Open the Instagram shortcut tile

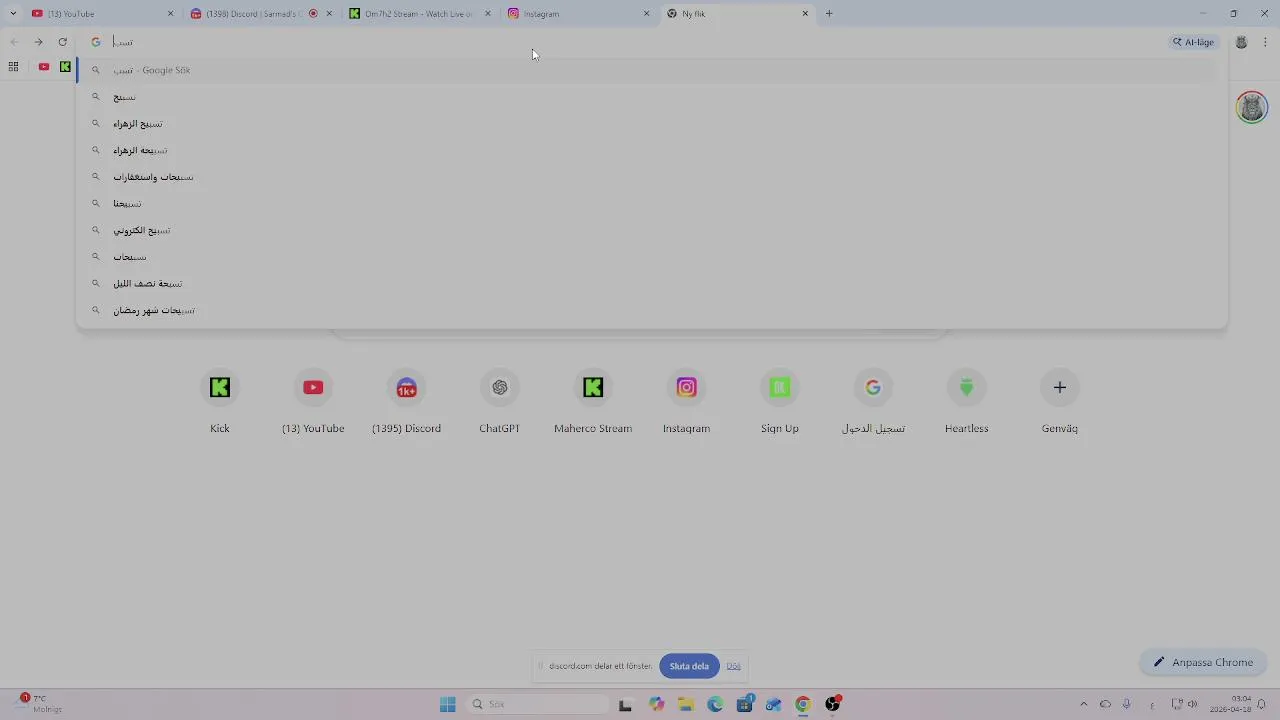(x=686, y=402)
